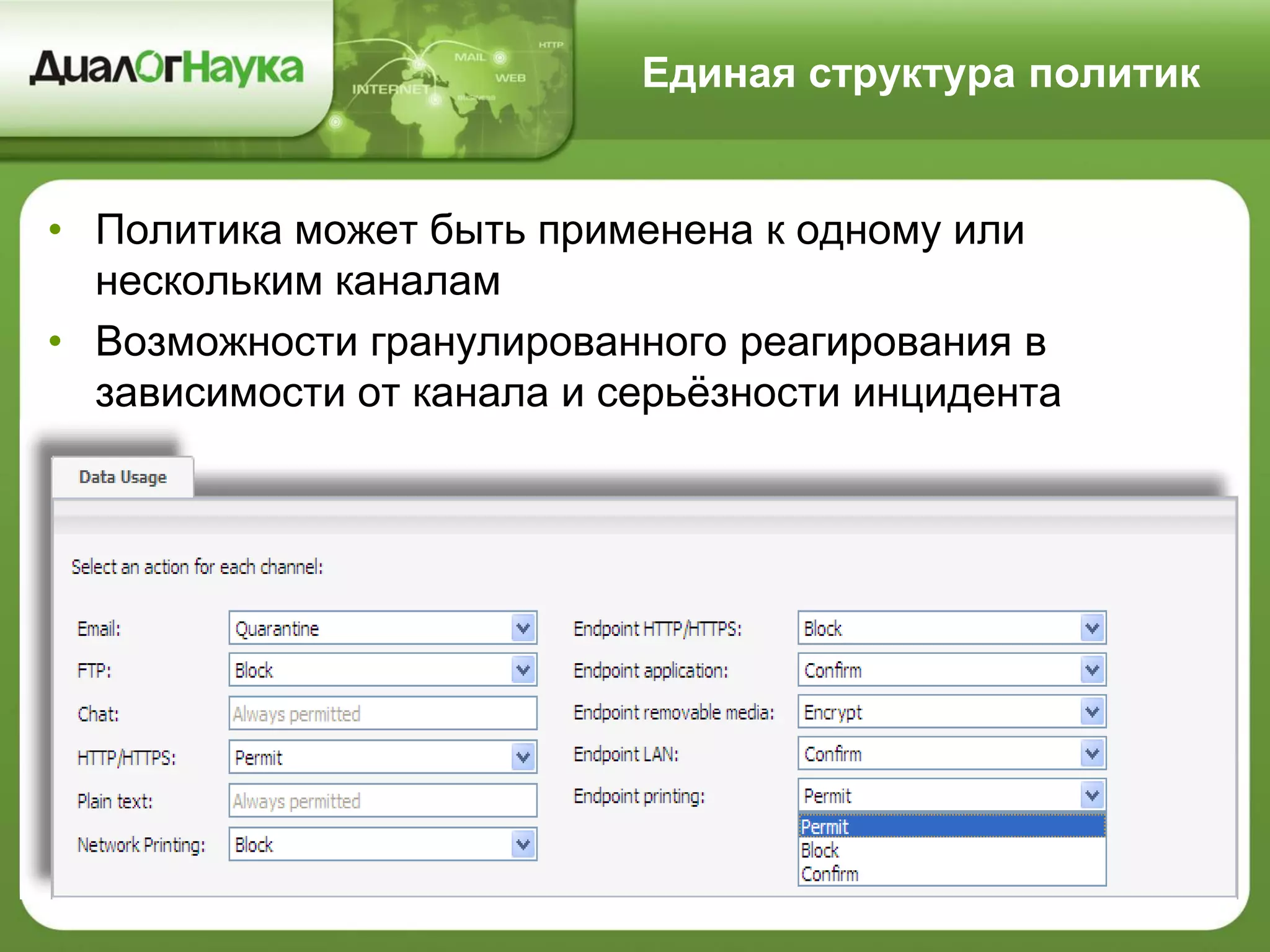The image size is (1270, 952).
Task: Click the Endpoint LAN field showing Confirm
Action: coord(952,754)
